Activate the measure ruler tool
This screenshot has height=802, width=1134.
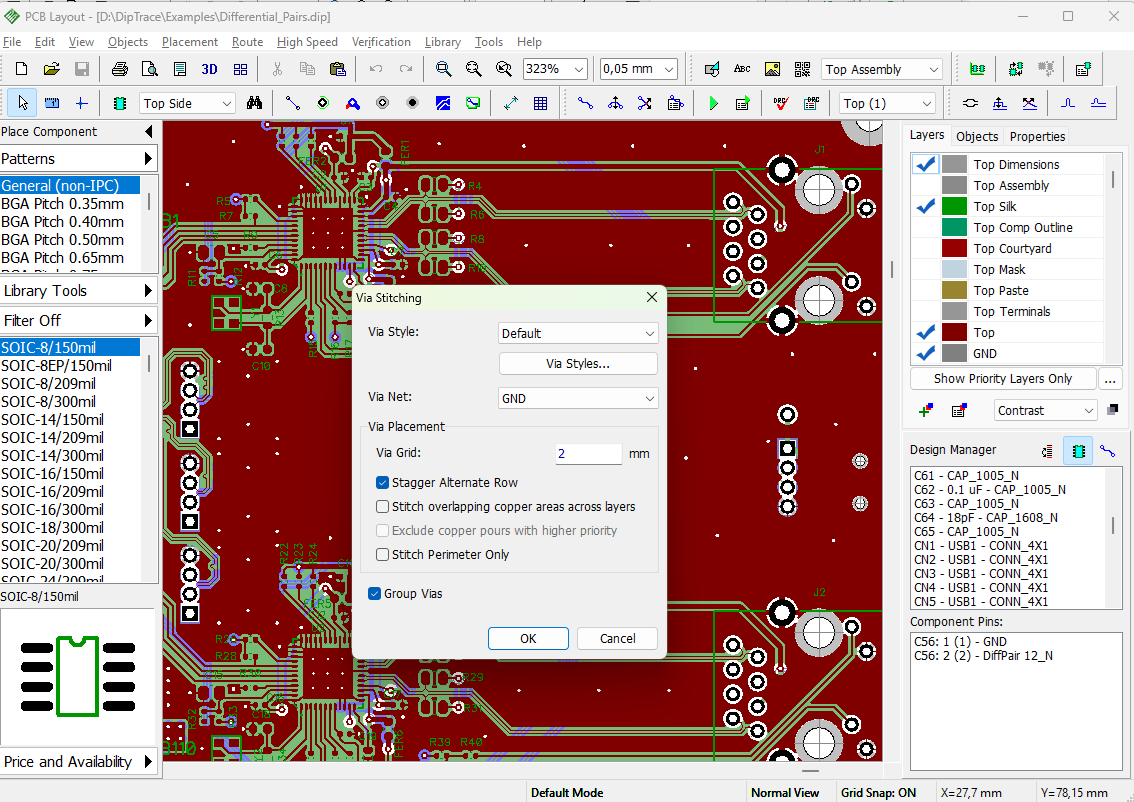coord(52,103)
